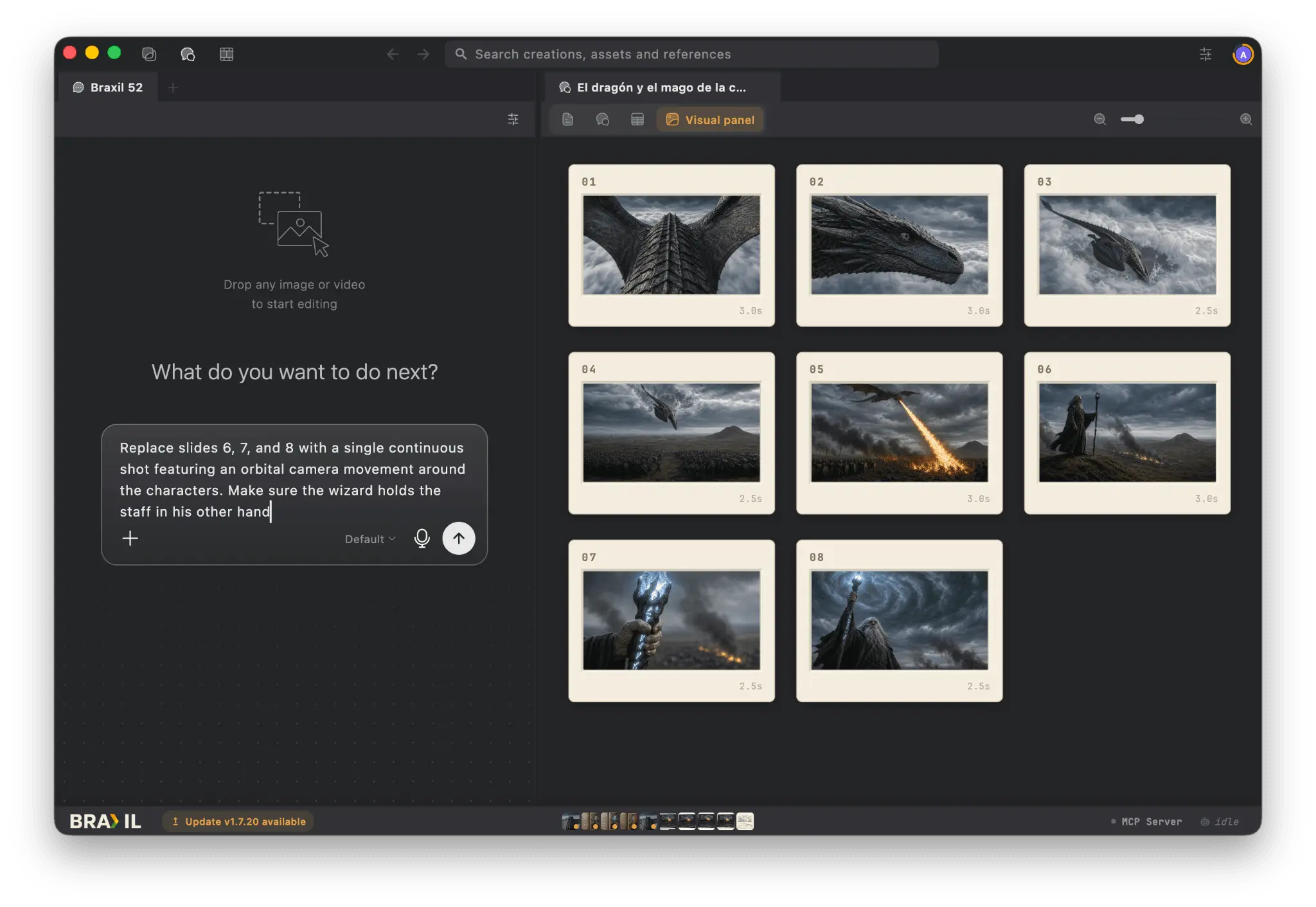
Task: Click the MCP Server status indicator
Action: (x=1146, y=822)
